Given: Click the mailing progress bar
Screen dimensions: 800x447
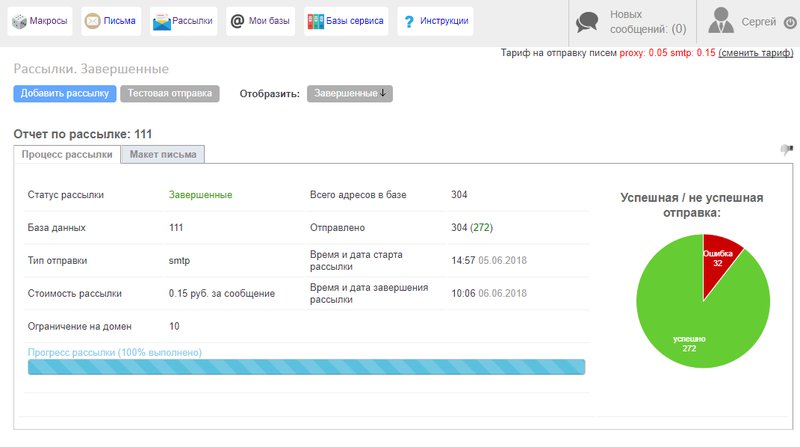Looking at the screenshot, I should (306, 367).
